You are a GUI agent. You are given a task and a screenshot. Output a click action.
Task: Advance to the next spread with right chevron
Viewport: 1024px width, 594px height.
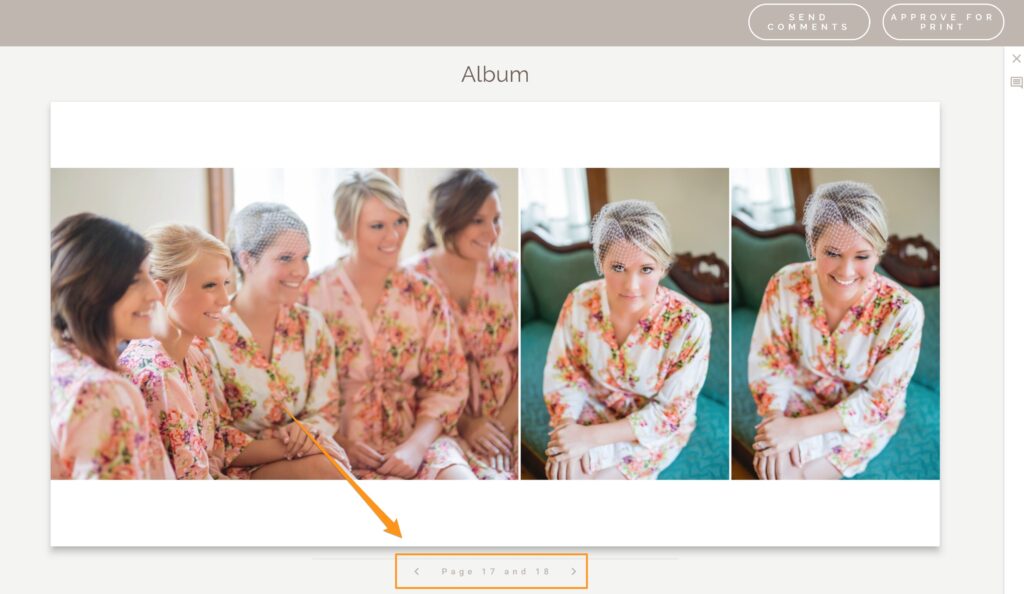(x=573, y=571)
